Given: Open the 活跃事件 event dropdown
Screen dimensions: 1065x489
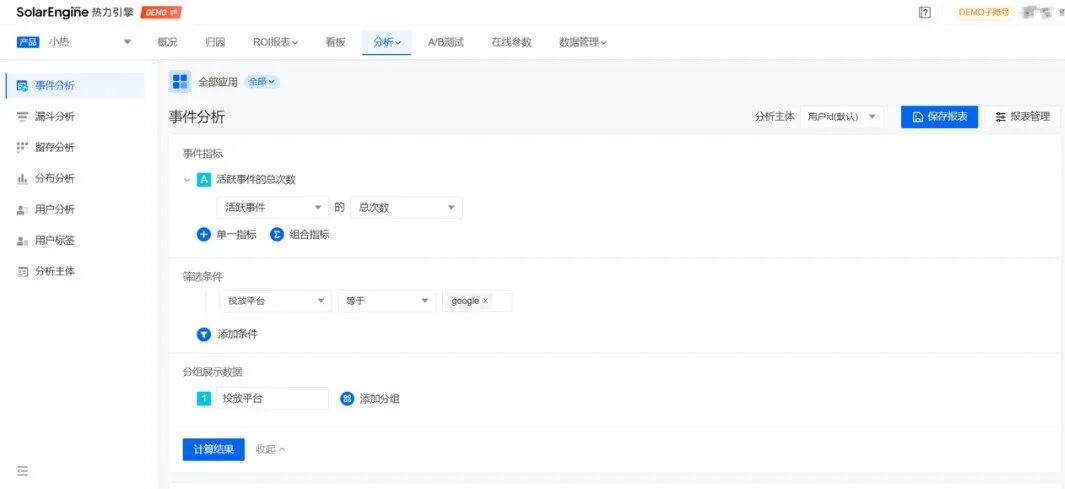Looking at the screenshot, I should pos(274,208).
